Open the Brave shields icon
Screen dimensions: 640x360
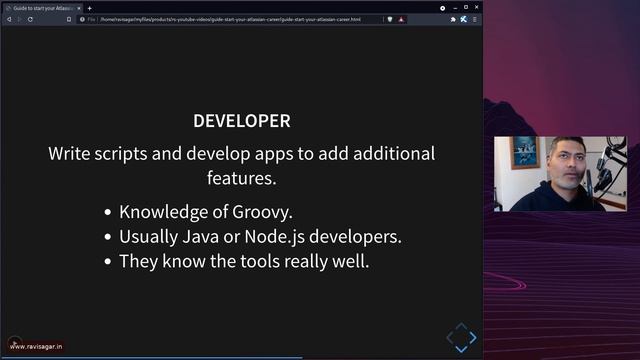click(x=390, y=19)
